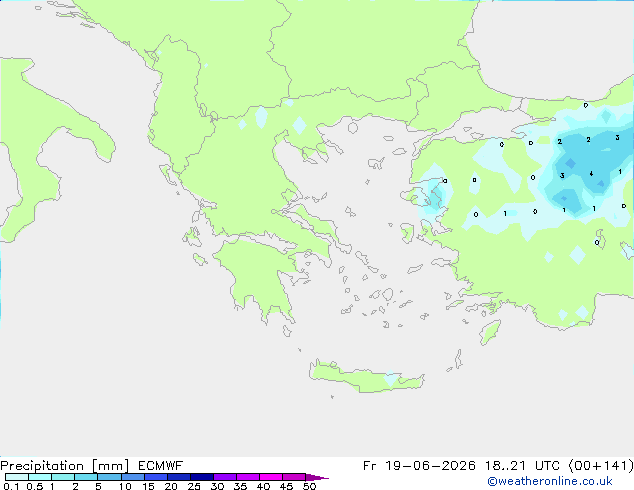Click the "35" legend scale label
The width and height of the screenshot is (634, 490).
point(240,486)
